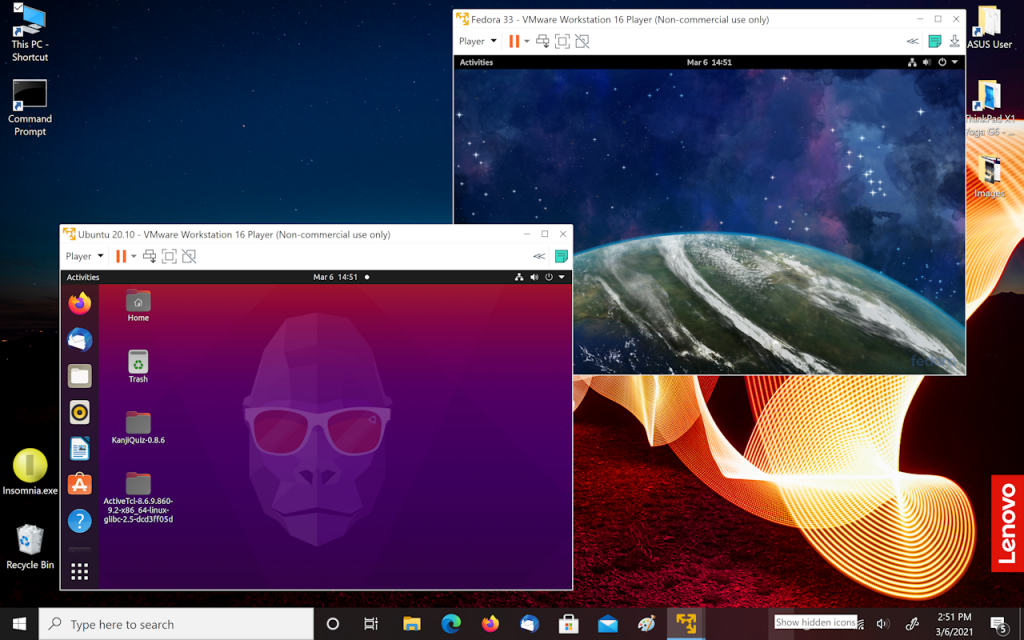Expand the Fedora system menu arrow
Image resolution: width=1024 pixels, height=640 pixels.
pos(955,63)
